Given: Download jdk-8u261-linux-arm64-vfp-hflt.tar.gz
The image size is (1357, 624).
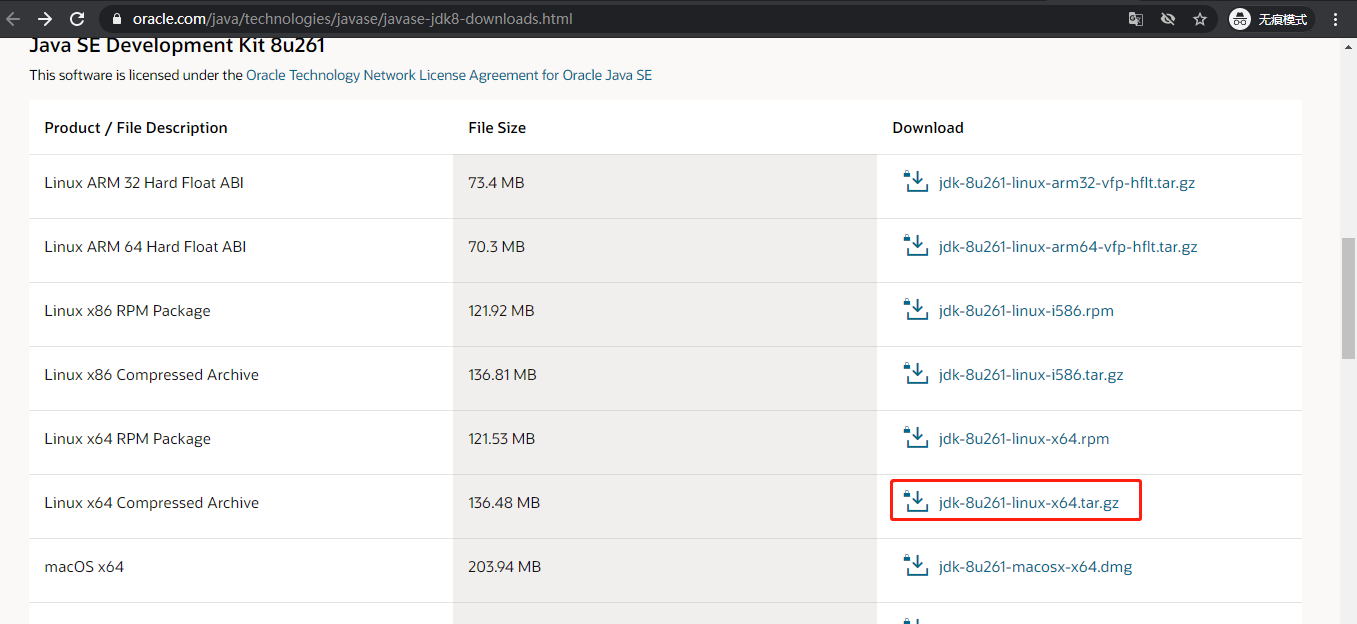Looking at the screenshot, I should (1068, 247).
